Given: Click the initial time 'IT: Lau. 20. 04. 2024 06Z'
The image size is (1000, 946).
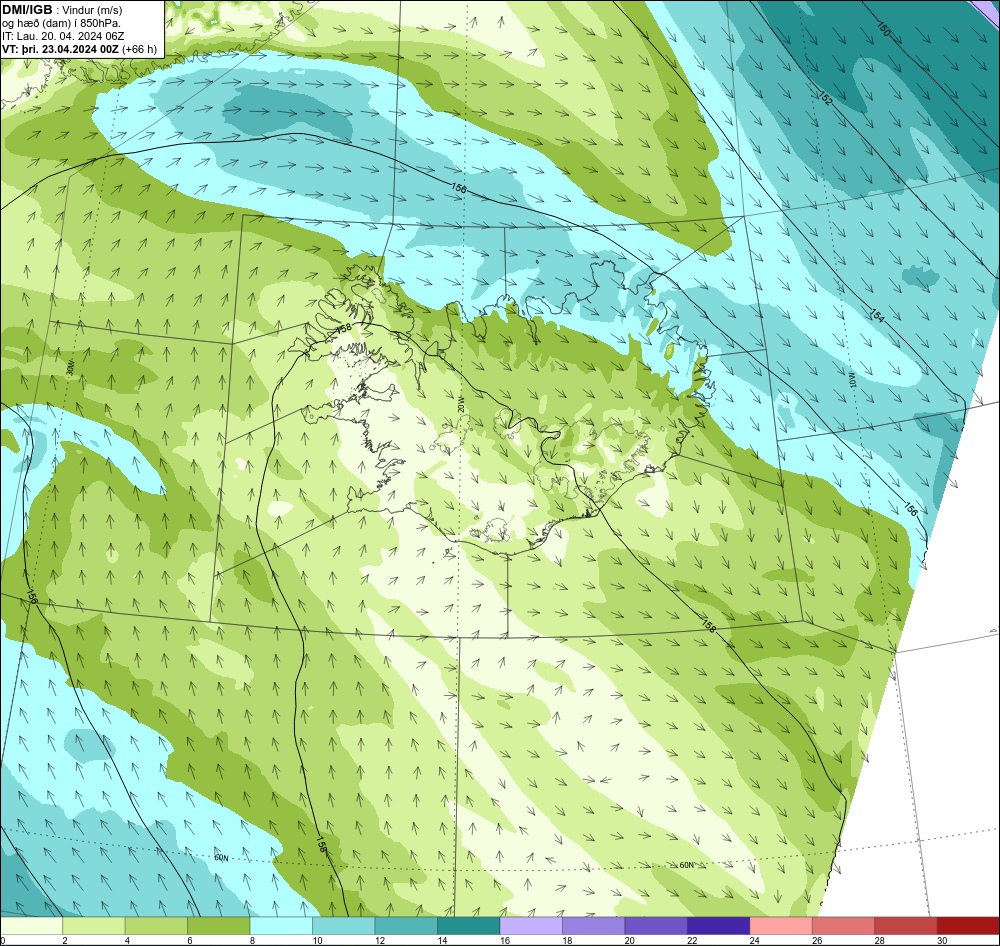Looking at the screenshot, I should pos(63,36).
